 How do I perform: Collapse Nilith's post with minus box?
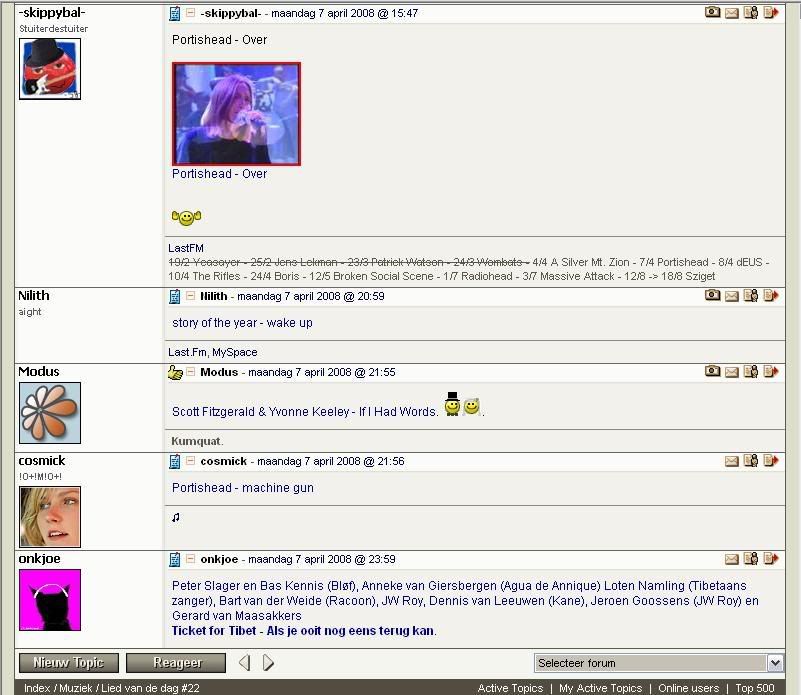[191, 296]
